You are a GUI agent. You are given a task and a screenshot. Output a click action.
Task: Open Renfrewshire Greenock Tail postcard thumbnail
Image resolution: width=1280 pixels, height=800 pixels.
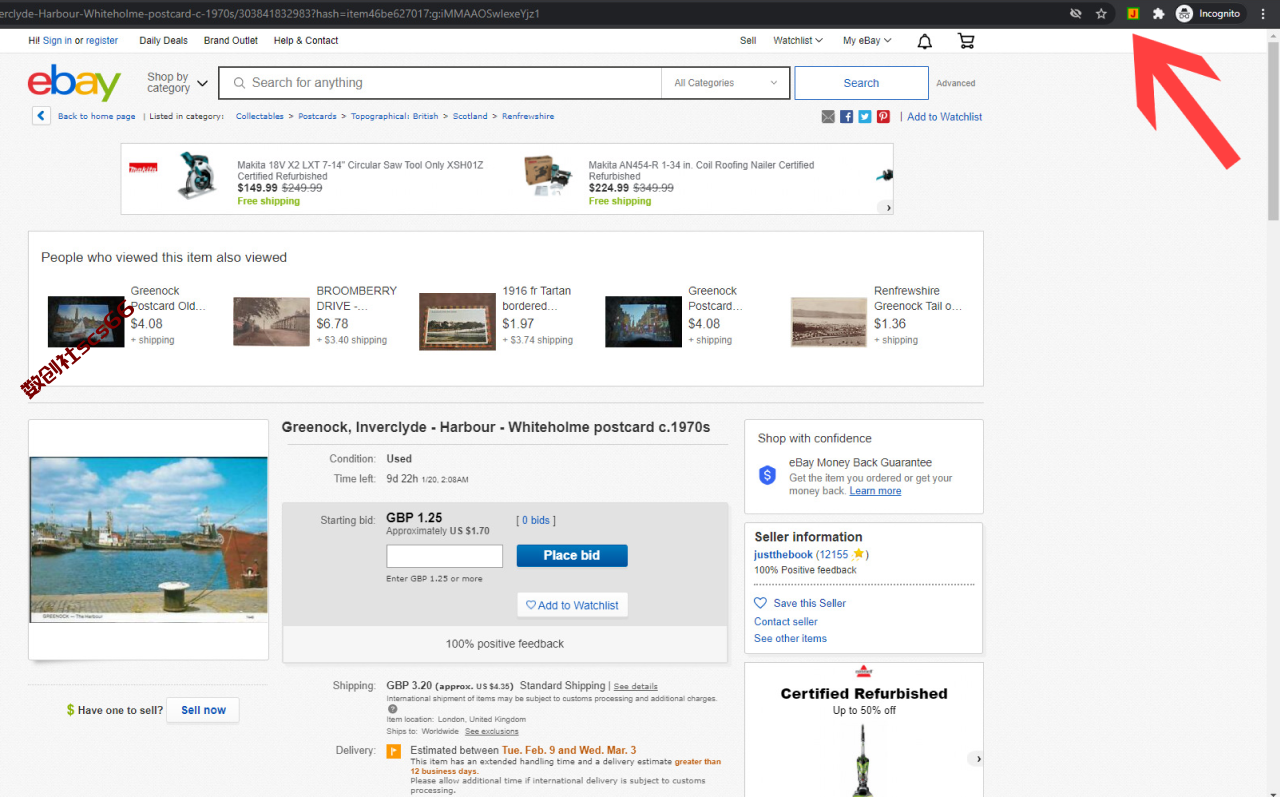click(829, 321)
